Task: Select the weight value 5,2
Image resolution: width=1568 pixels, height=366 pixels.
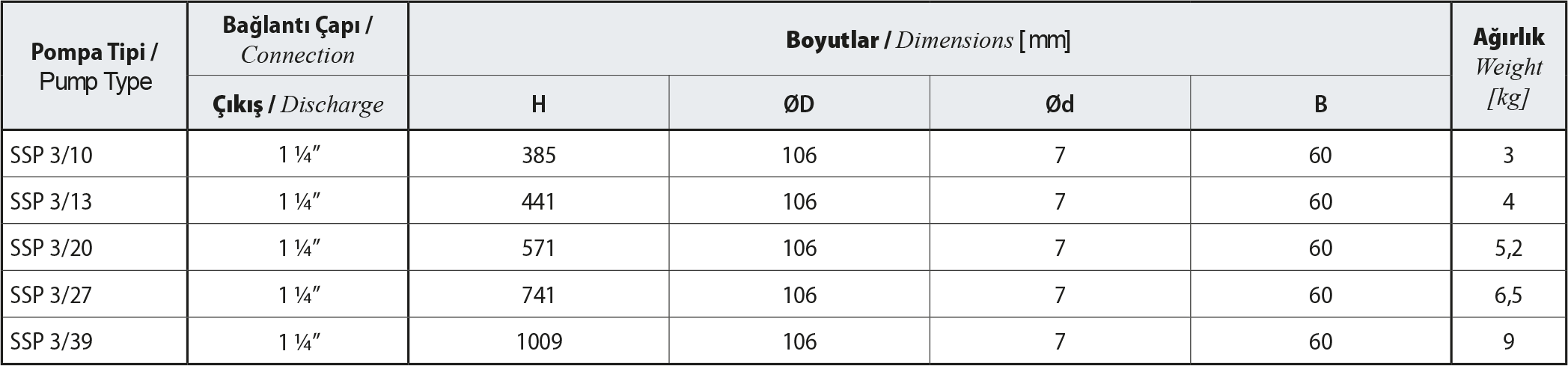Action: coord(1508,248)
